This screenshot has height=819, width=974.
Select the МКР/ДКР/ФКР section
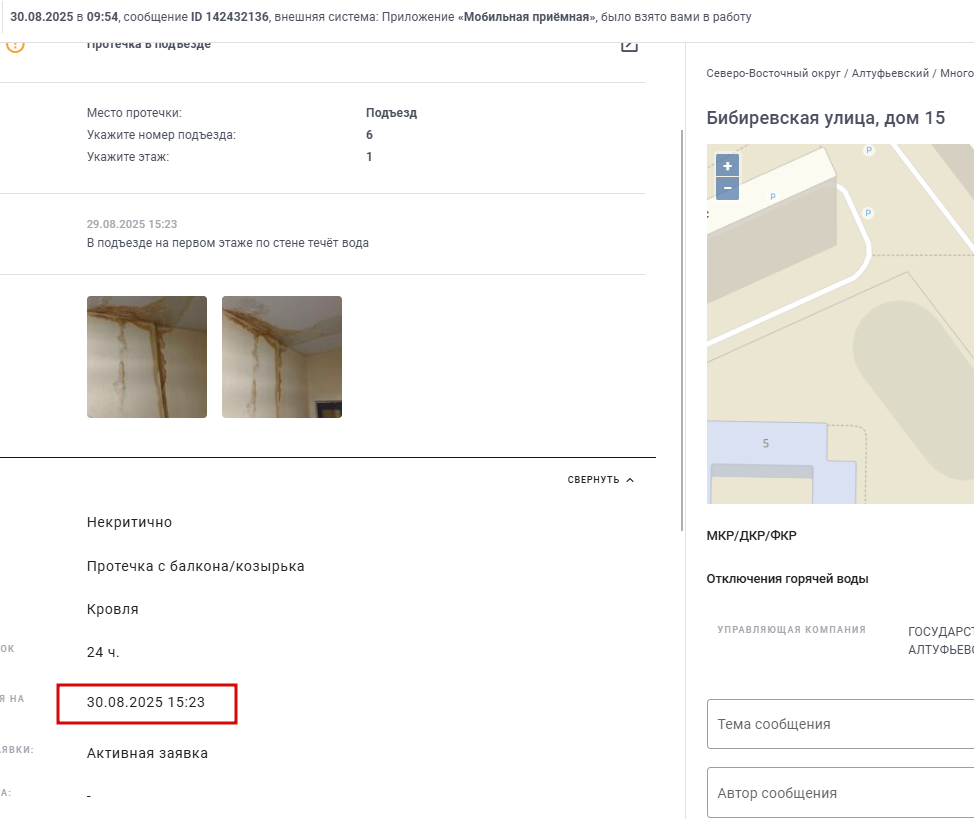(x=752, y=536)
